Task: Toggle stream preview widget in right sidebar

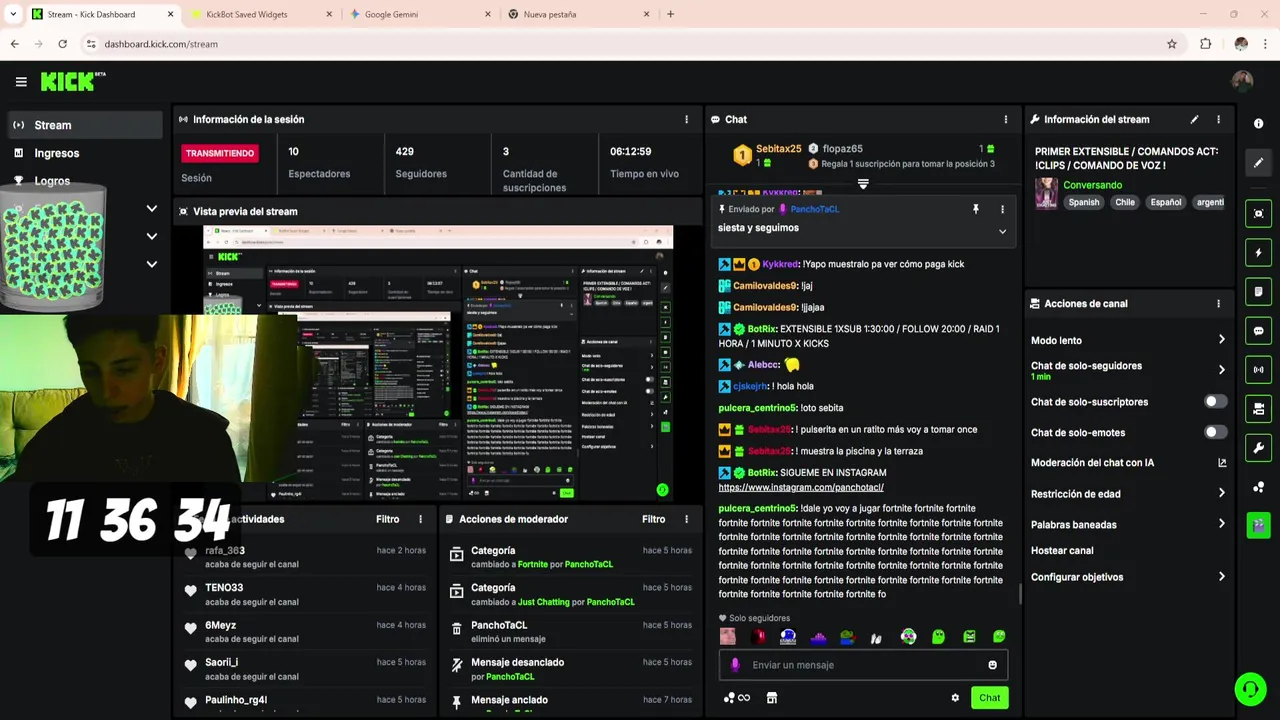Action: click(1258, 213)
